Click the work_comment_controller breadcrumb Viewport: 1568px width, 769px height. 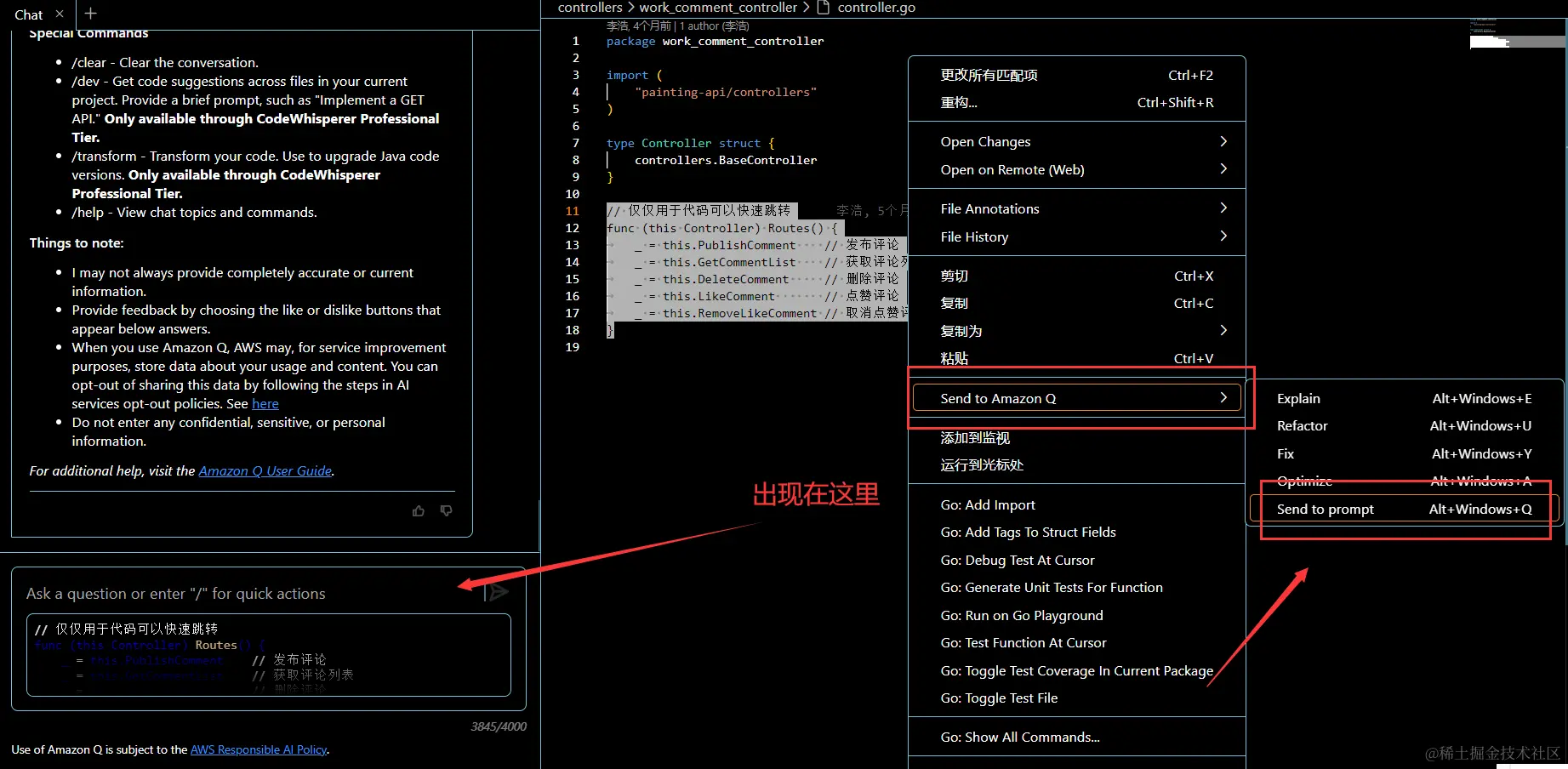pyautogui.click(x=718, y=8)
